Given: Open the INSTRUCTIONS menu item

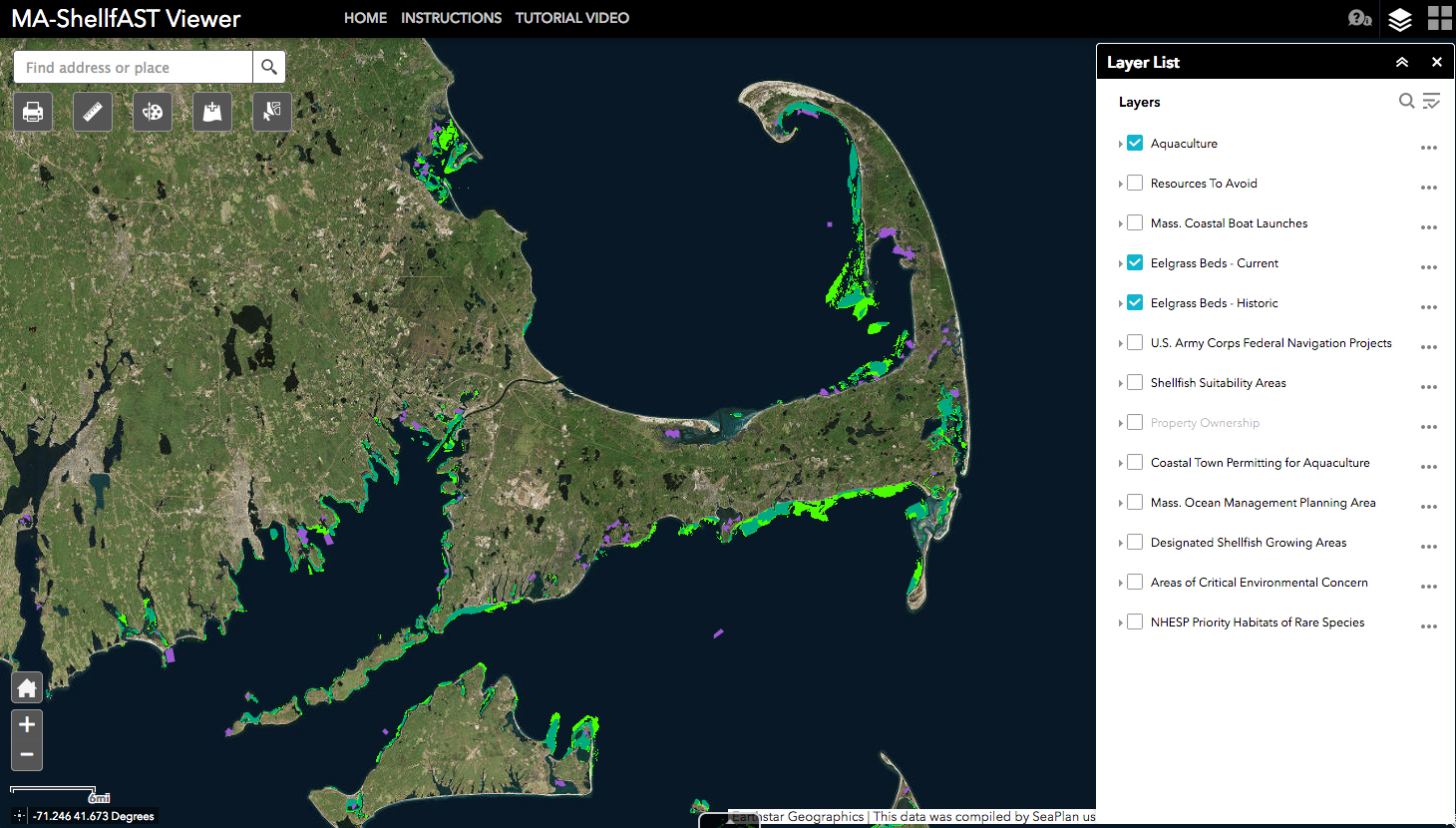Looking at the screenshot, I should 451,18.
